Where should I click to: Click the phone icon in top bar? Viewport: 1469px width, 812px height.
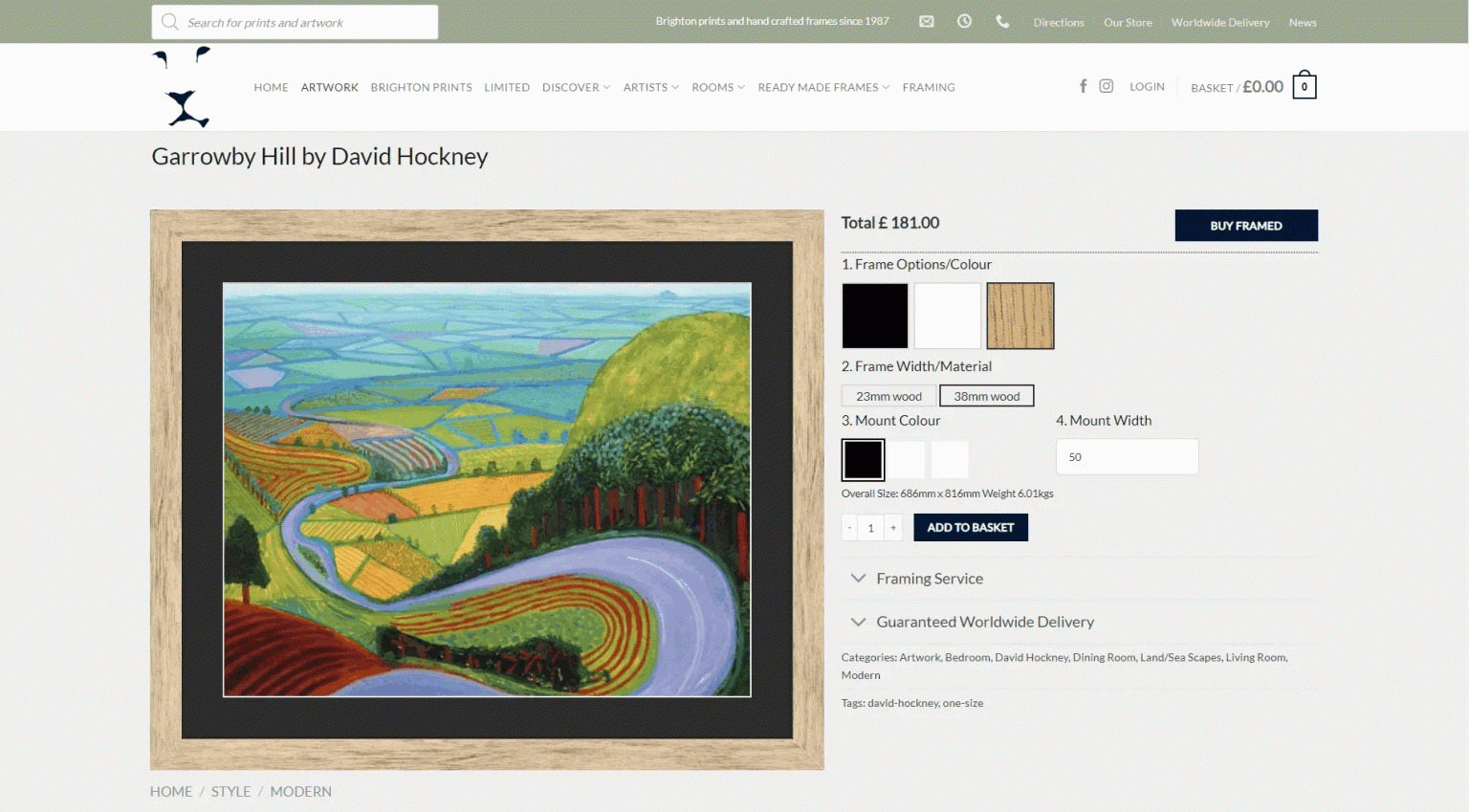click(1002, 22)
